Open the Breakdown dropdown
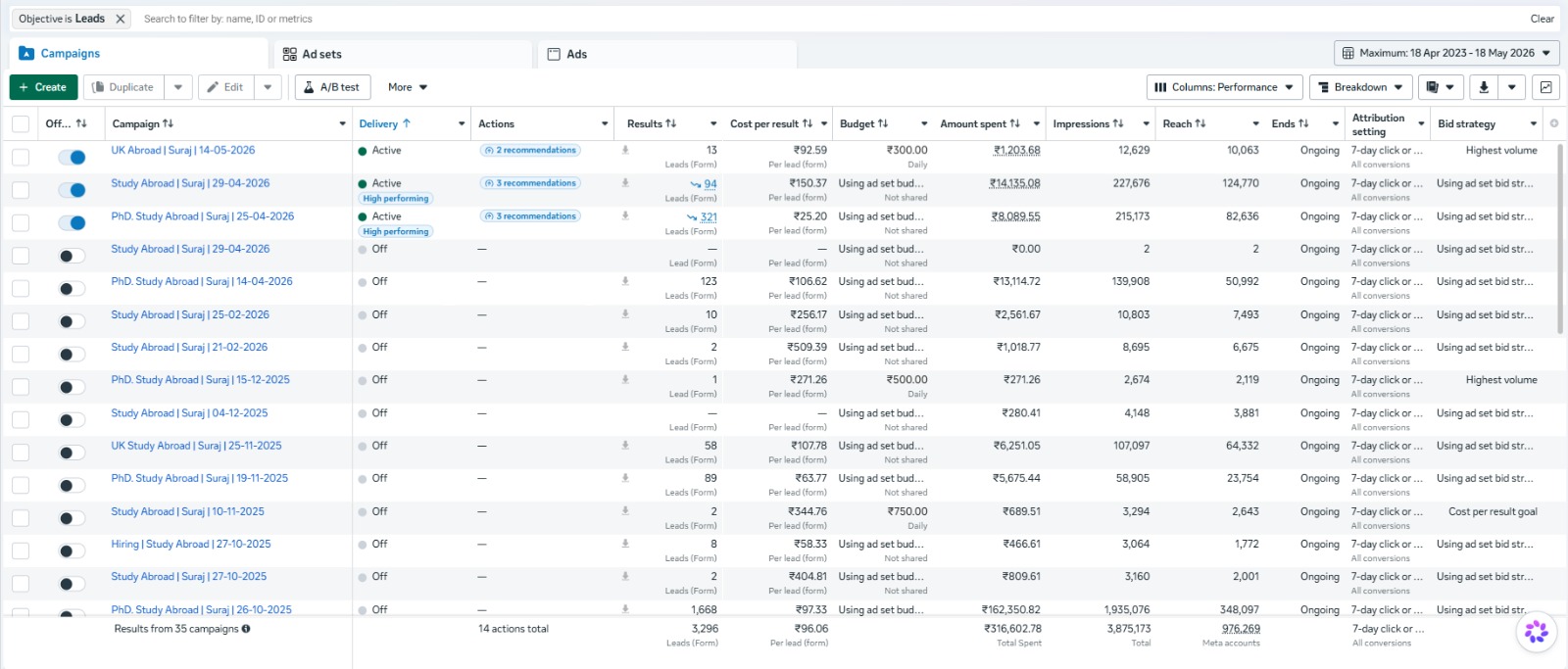Viewport: 1568px width, 669px height. [1360, 87]
